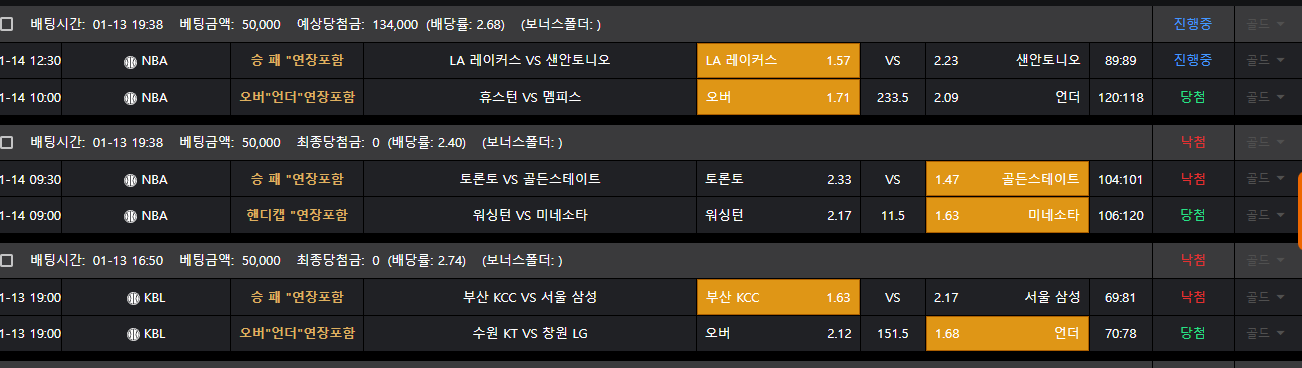
Task: Check the 19:38 bet slip with 134,000 payout
Action: tap(8, 24)
